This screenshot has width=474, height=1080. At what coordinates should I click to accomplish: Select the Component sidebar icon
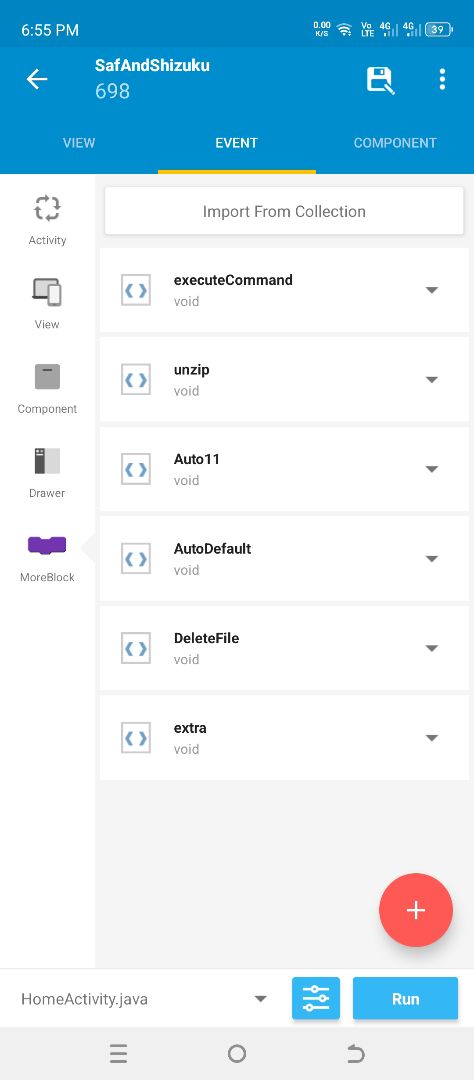click(48, 377)
